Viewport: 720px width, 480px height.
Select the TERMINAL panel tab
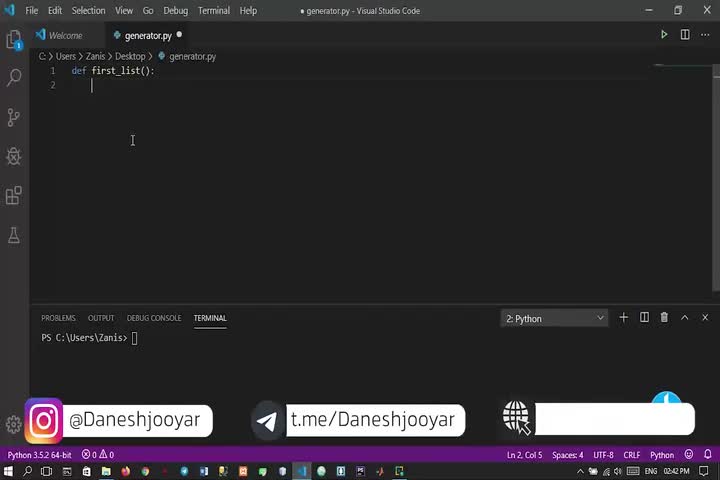[210, 318]
